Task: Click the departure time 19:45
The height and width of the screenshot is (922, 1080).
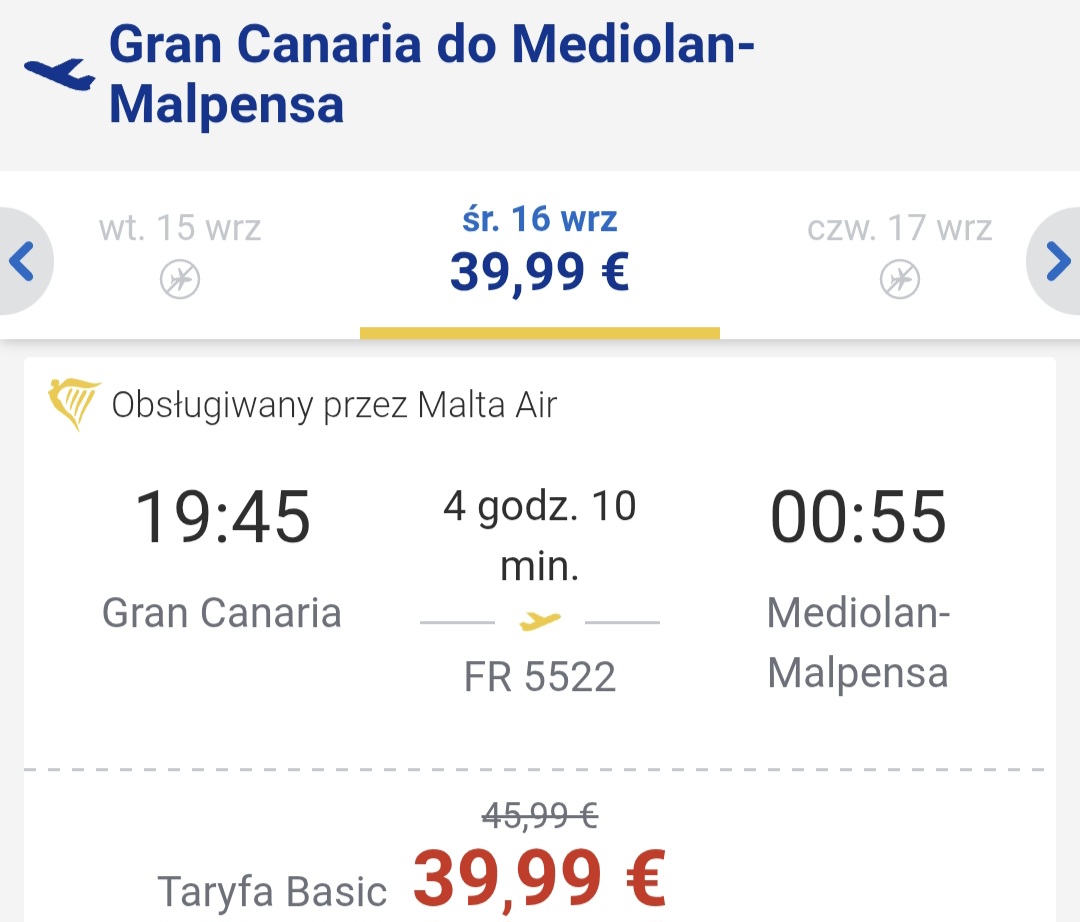Action: pos(222,516)
